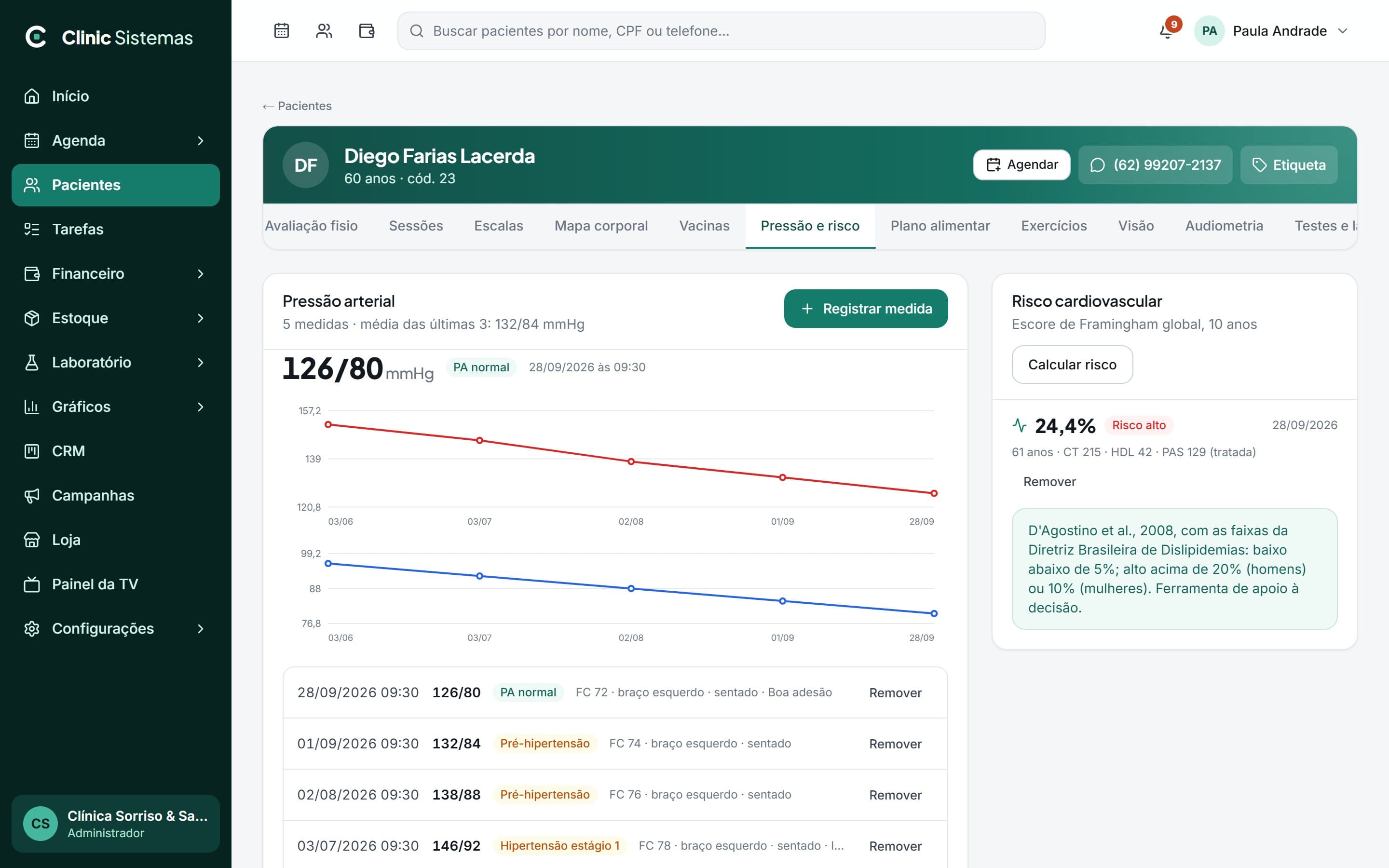This screenshot has height=868, width=1389.
Task: Open the calendar icon in top toolbar
Action: pos(281,30)
